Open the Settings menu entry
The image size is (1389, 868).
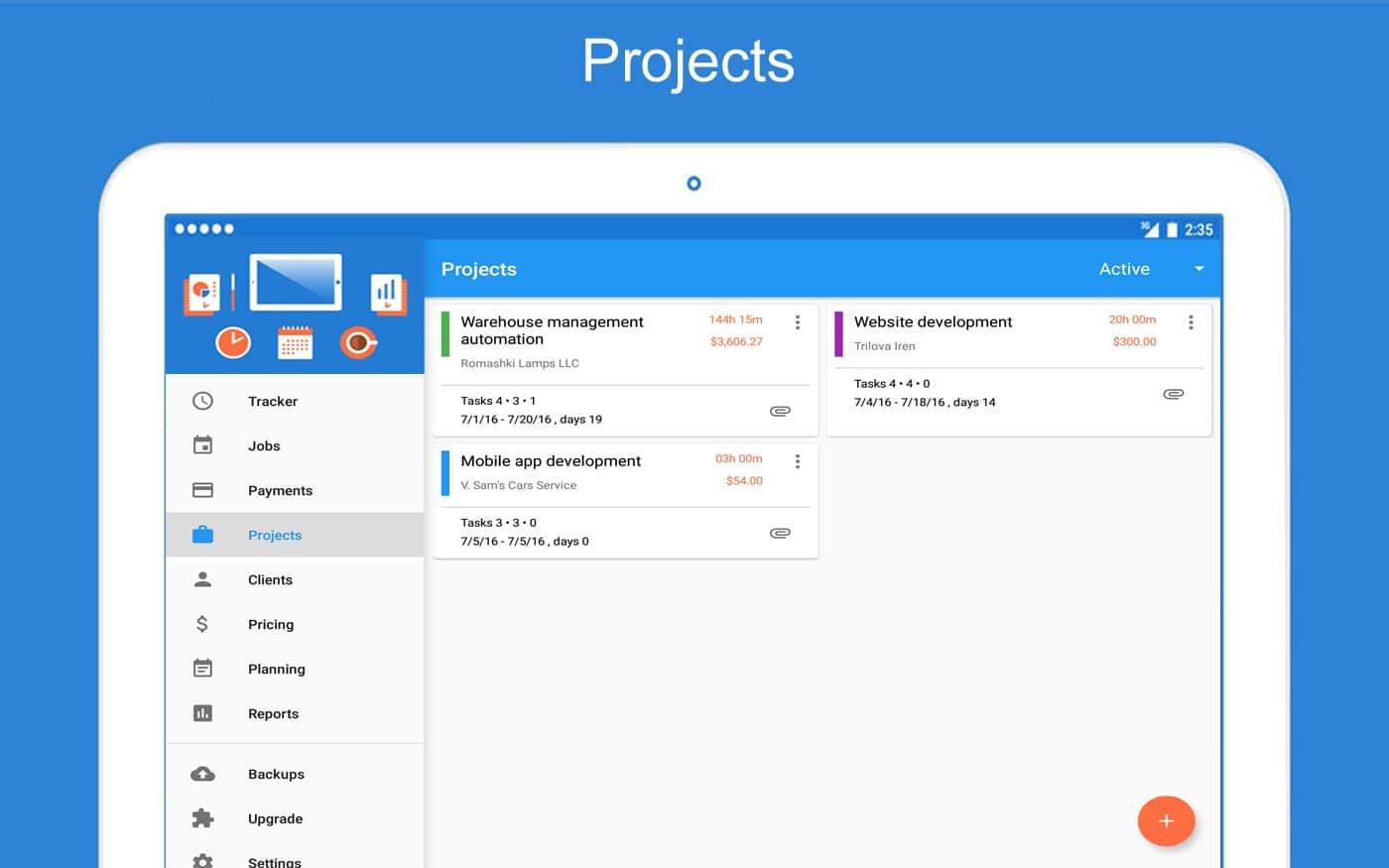pyautogui.click(x=274, y=861)
